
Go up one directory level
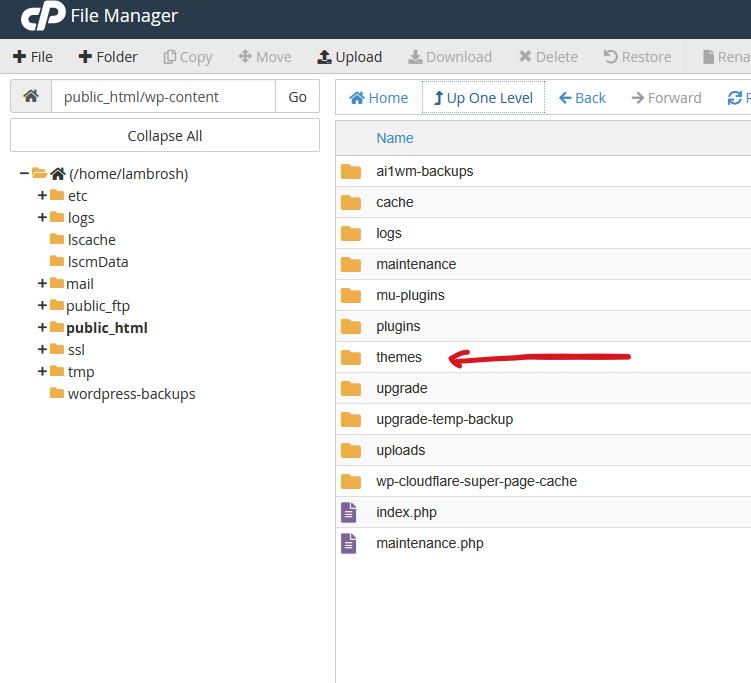(483, 98)
